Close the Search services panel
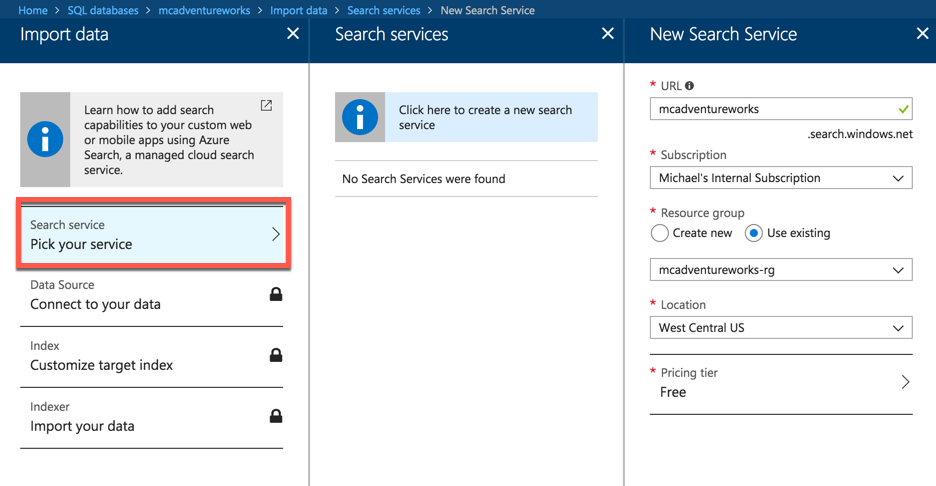The image size is (936, 486). pos(607,34)
